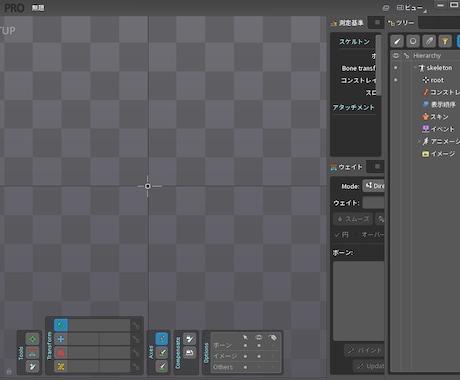
Task: Toggle the Others select option dot
Action: click(245, 367)
